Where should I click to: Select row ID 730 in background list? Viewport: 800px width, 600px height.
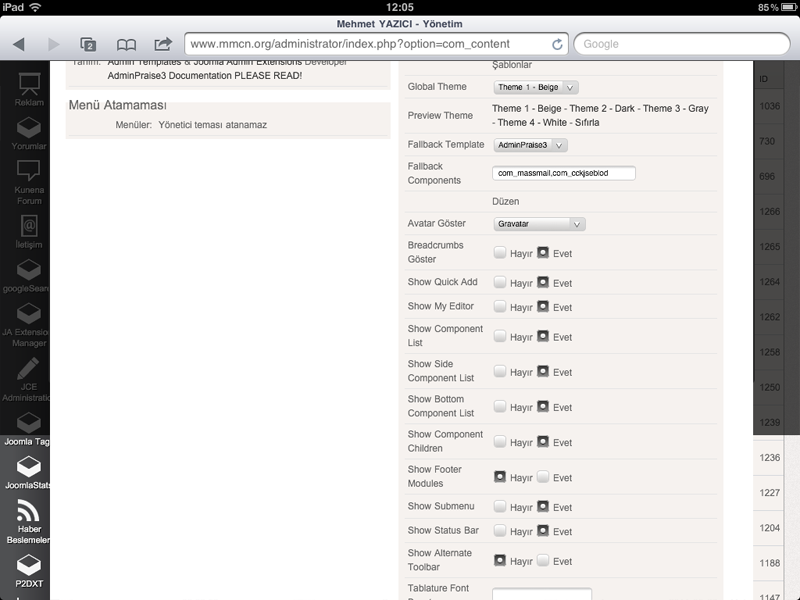click(767, 141)
